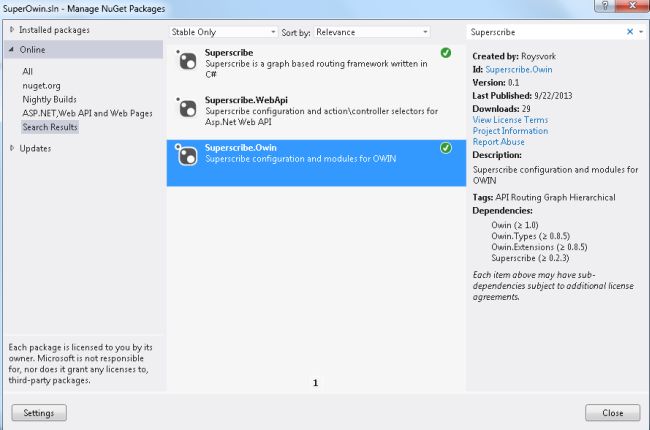Click the Owin (≥ 1.0) dependency

[x=514, y=225]
